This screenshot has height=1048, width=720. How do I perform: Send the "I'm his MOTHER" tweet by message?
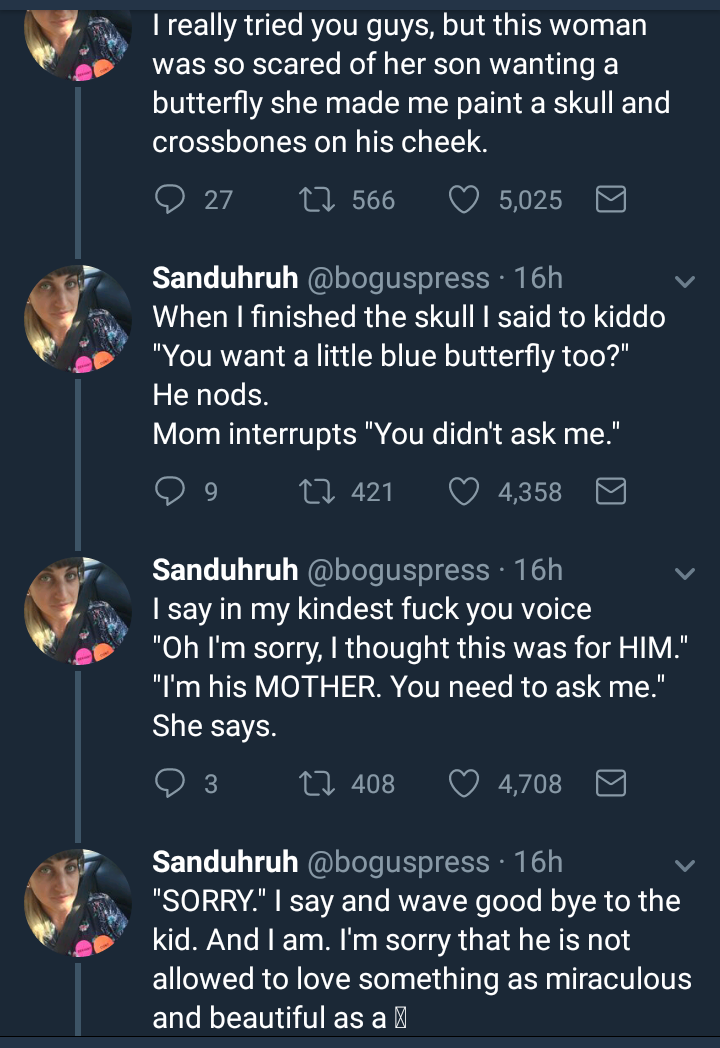pyautogui.click(x=610, y=783)
